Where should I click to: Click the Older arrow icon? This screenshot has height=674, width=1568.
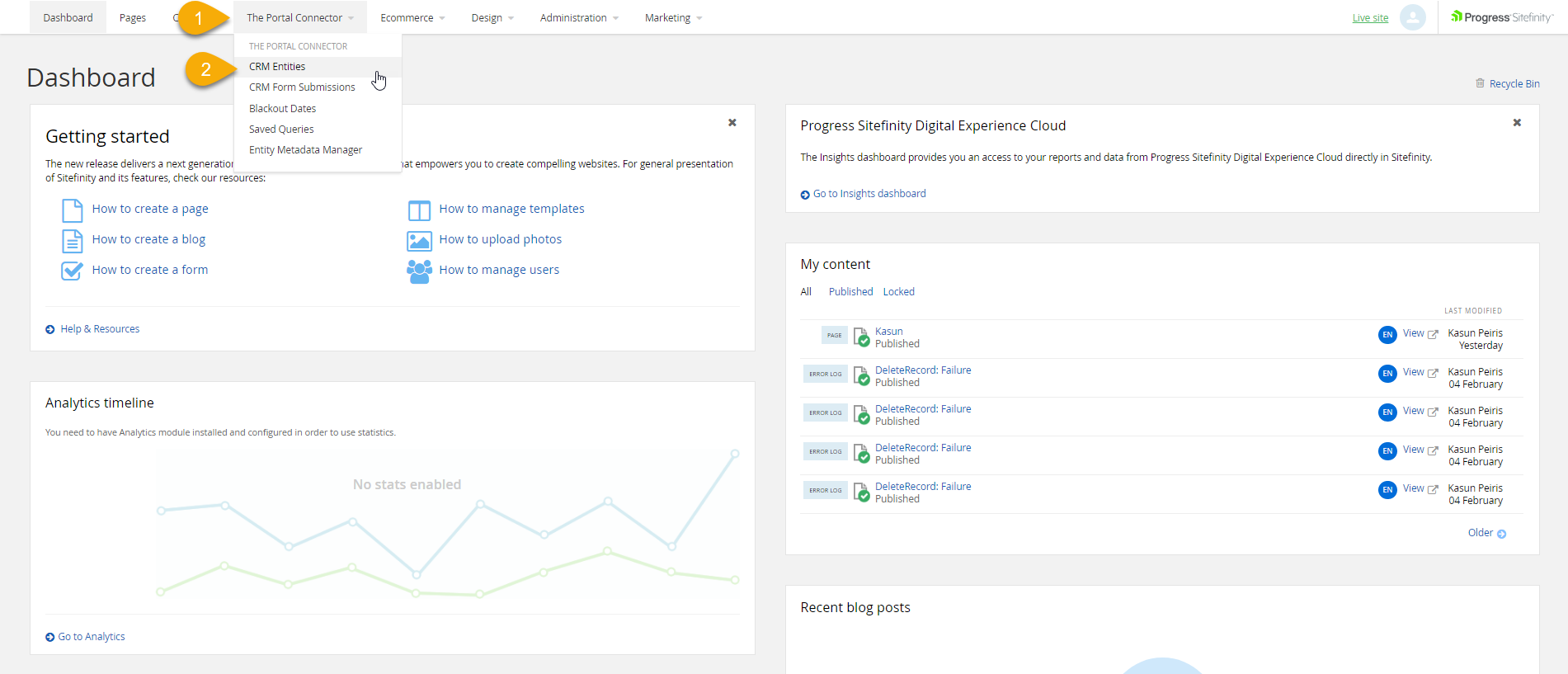[1501, 534]
